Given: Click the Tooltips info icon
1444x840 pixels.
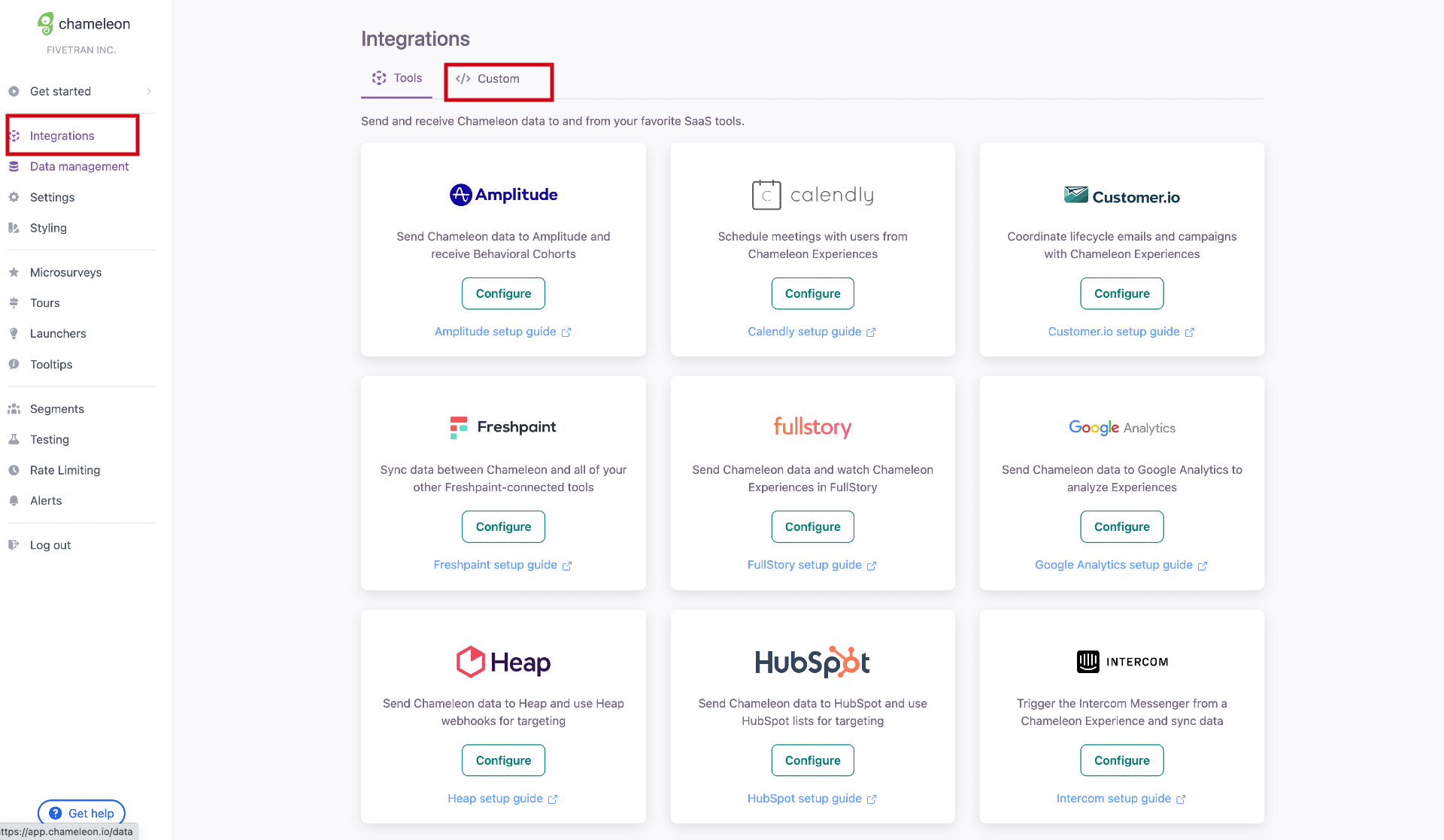Looking at the screenshot, I should click(14, 365).
